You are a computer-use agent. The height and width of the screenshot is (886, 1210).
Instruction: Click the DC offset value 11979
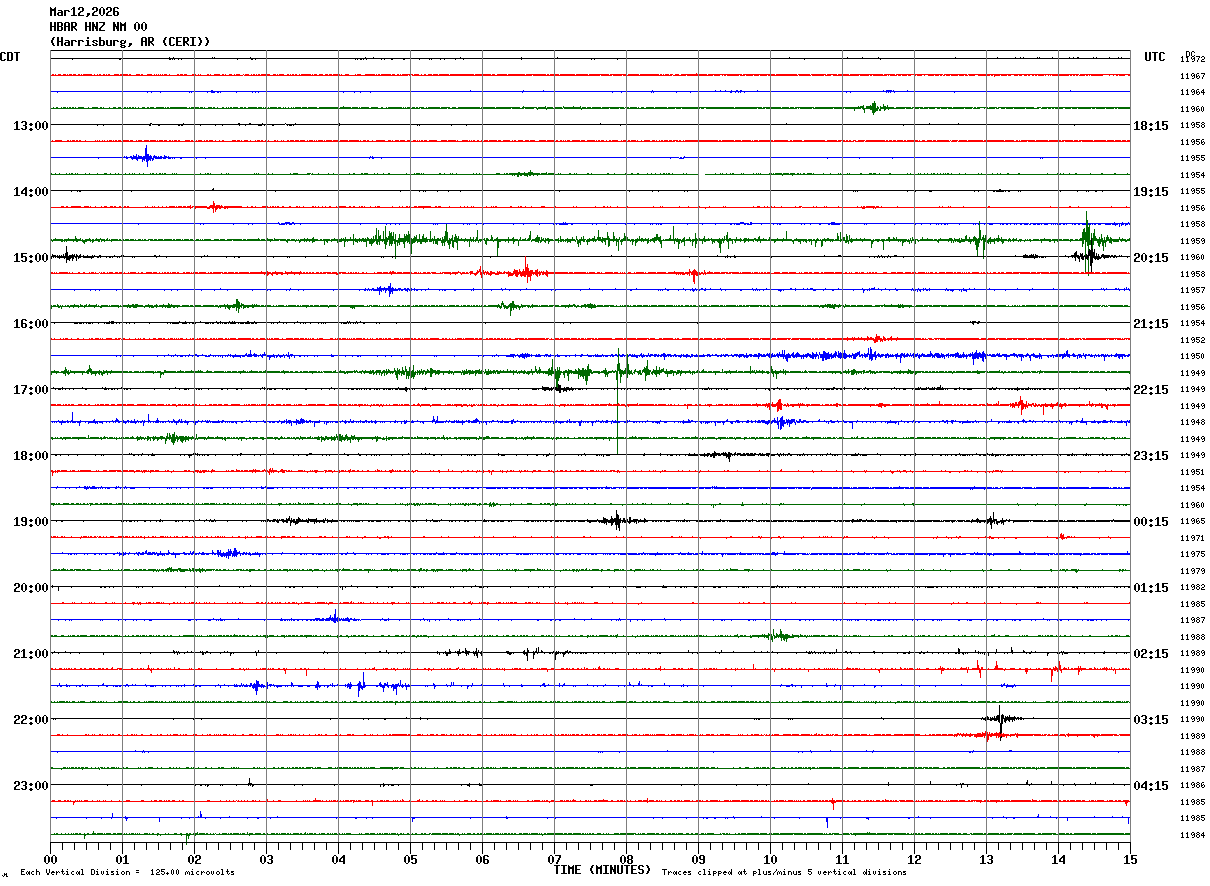click(x=1192, y=571)
